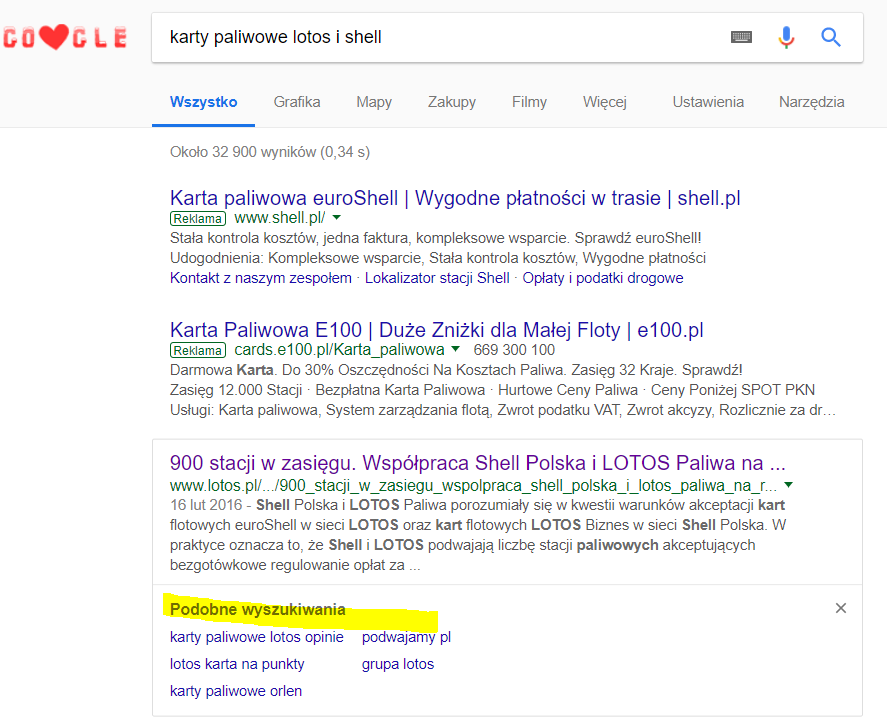
Task: Click the 16 lut 2016 date snippet
Action: pyautogui.click(x=206, y=505)
